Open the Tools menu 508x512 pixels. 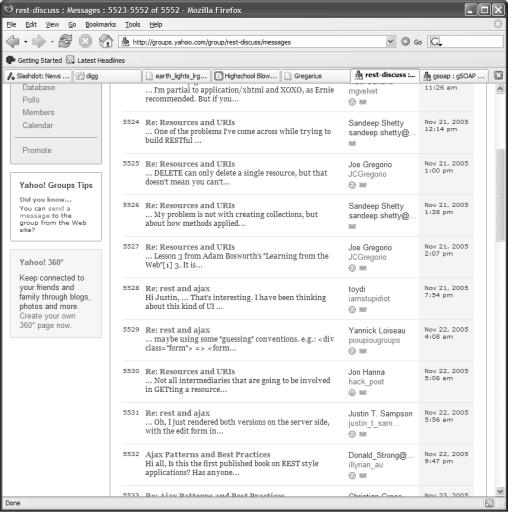click(133, 25)
